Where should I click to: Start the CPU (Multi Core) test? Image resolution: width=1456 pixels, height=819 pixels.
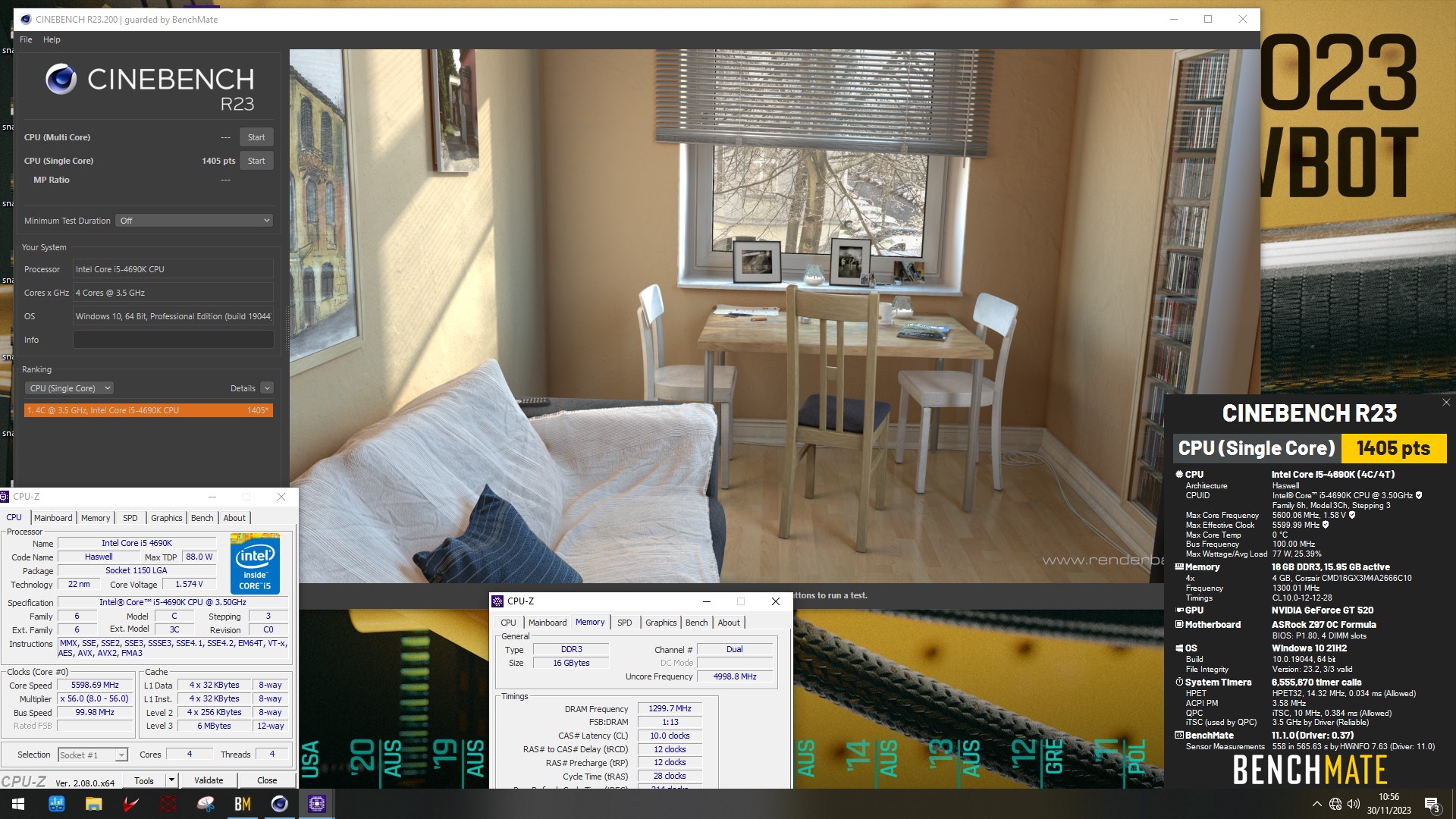click(256, 137)
